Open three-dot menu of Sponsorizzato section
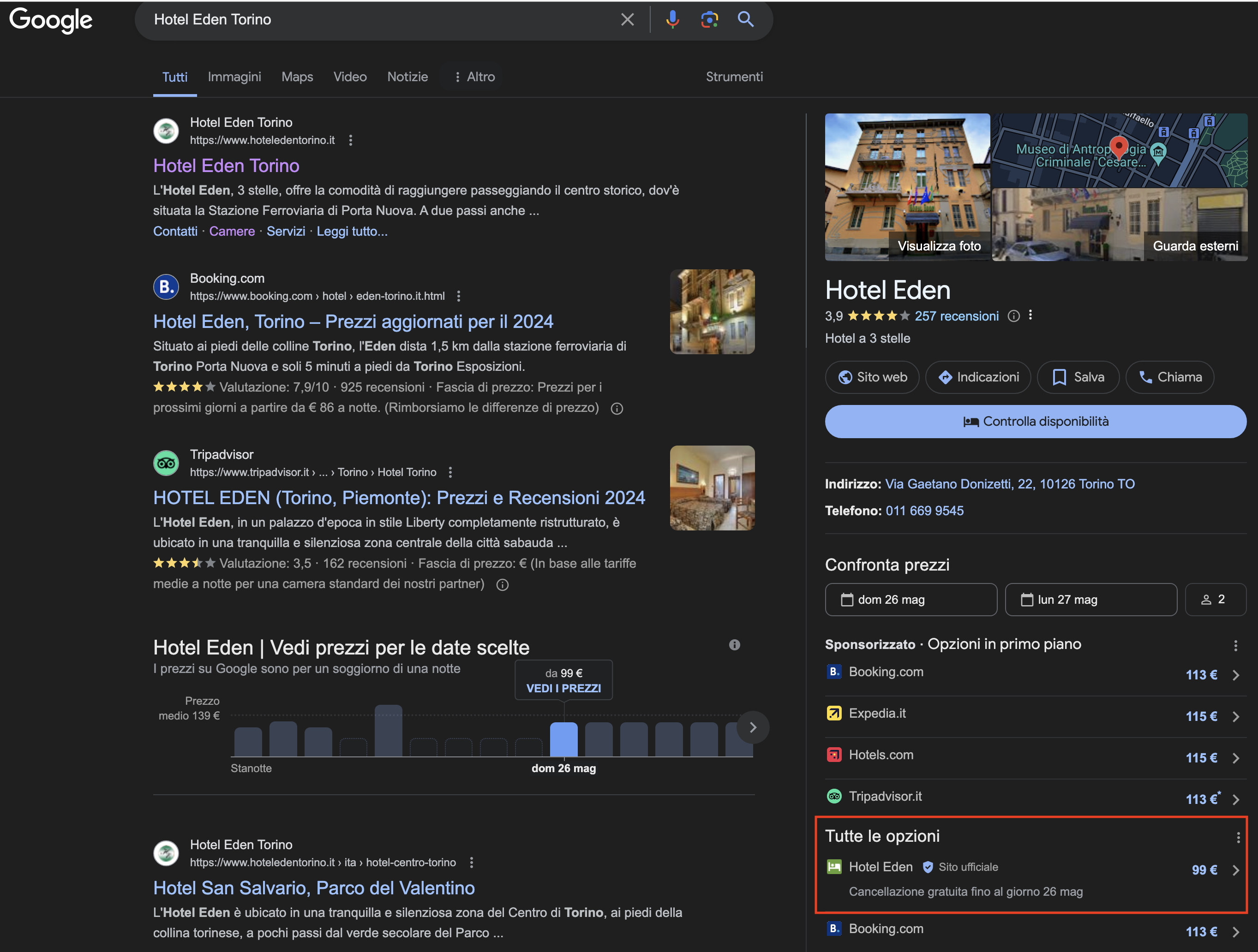 point(1235,646)
